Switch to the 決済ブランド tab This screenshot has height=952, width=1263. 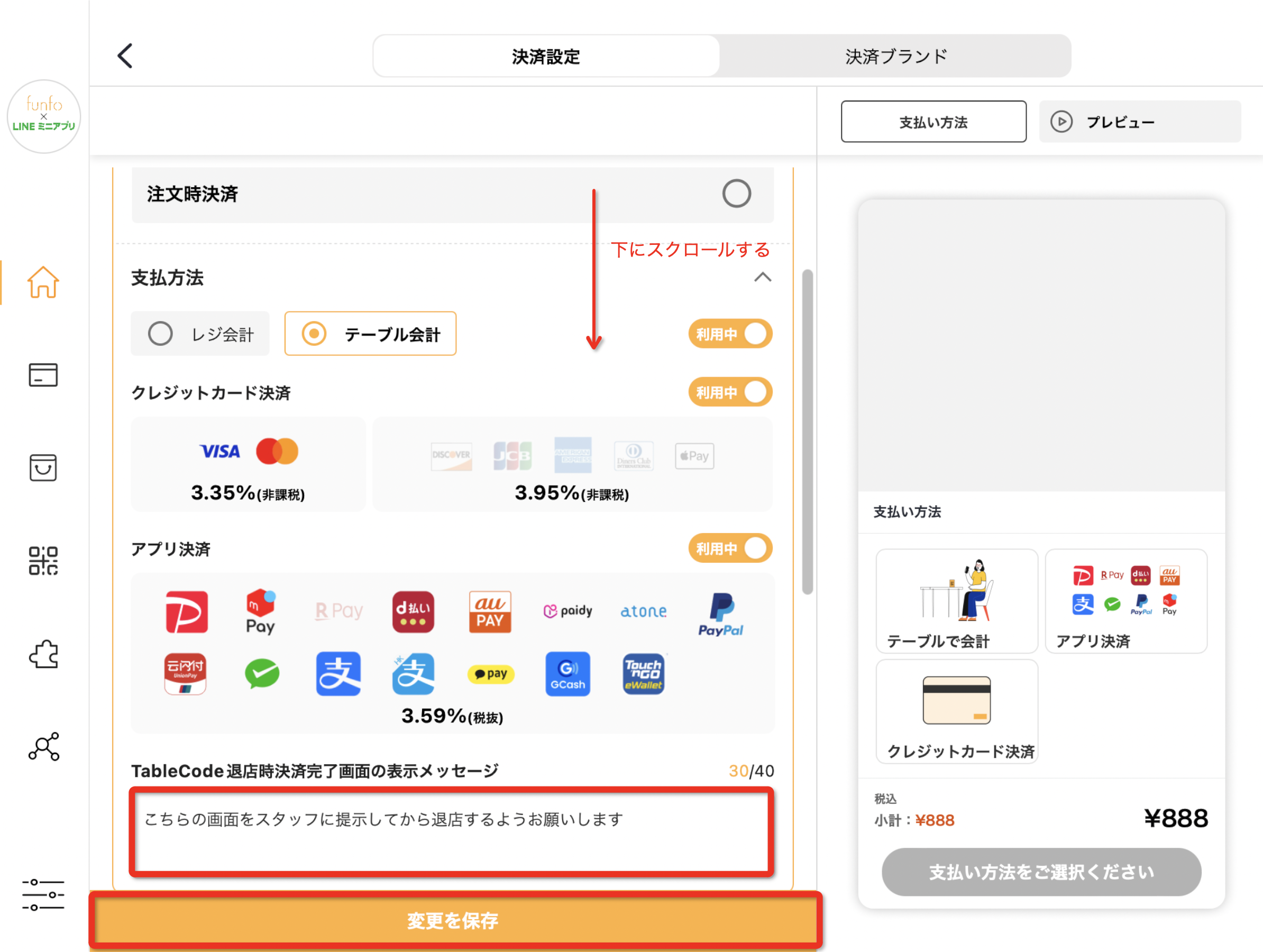point(895,56)
